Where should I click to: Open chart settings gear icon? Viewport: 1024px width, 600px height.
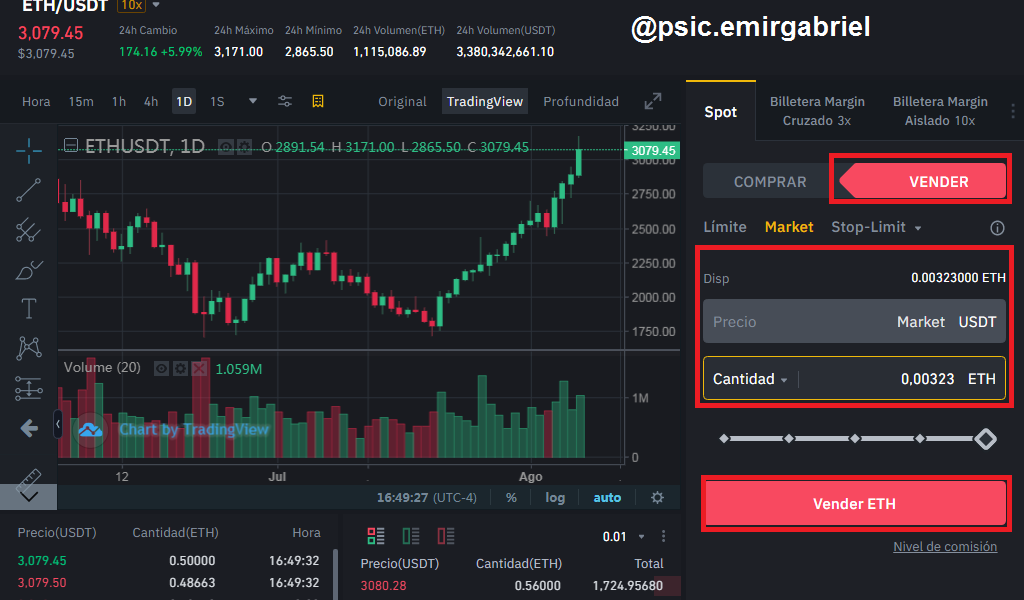pyautogui.click(x=658, y=497)
